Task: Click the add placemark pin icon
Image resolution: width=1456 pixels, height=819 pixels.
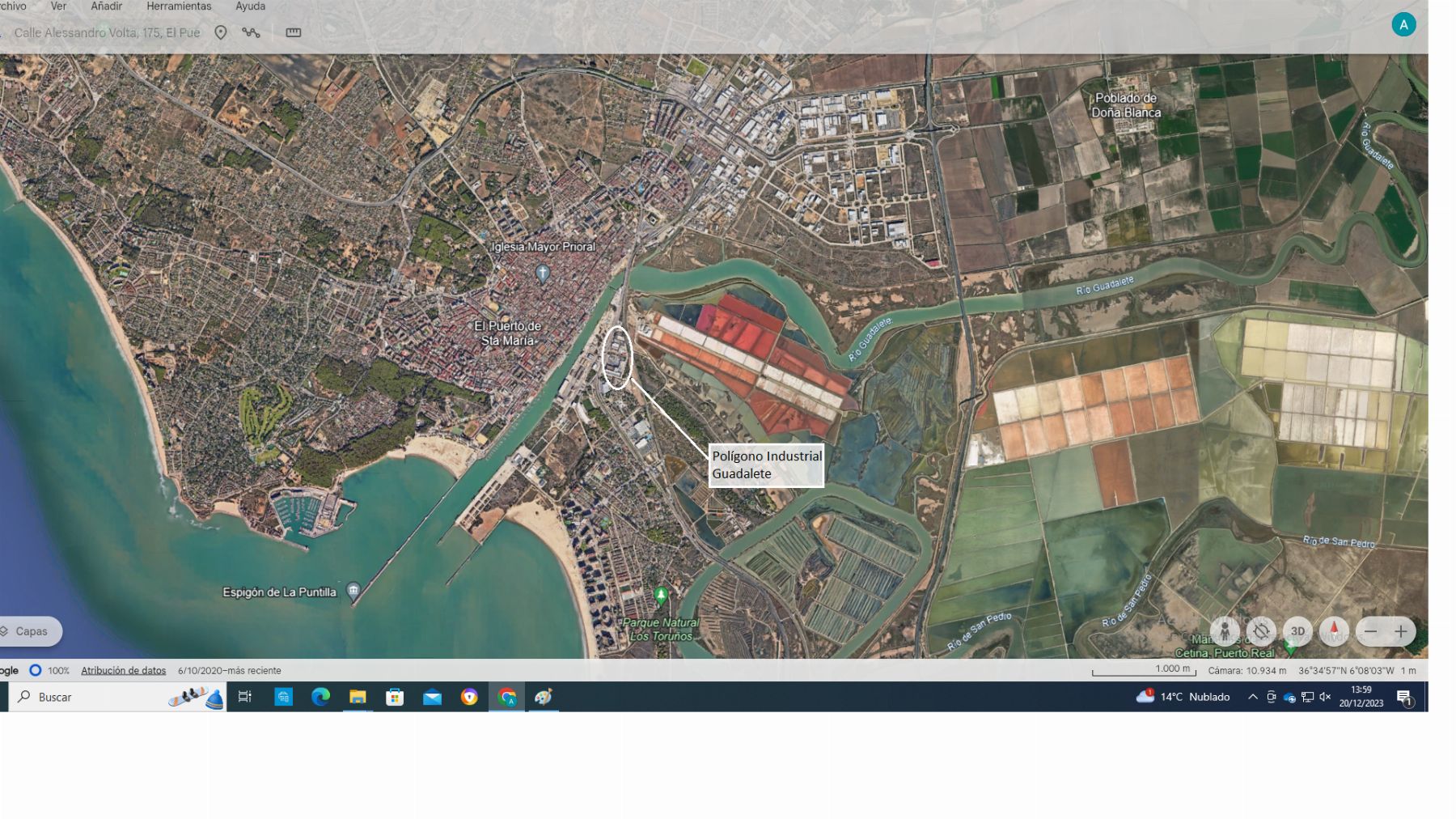Action: [x=220, y=32]
